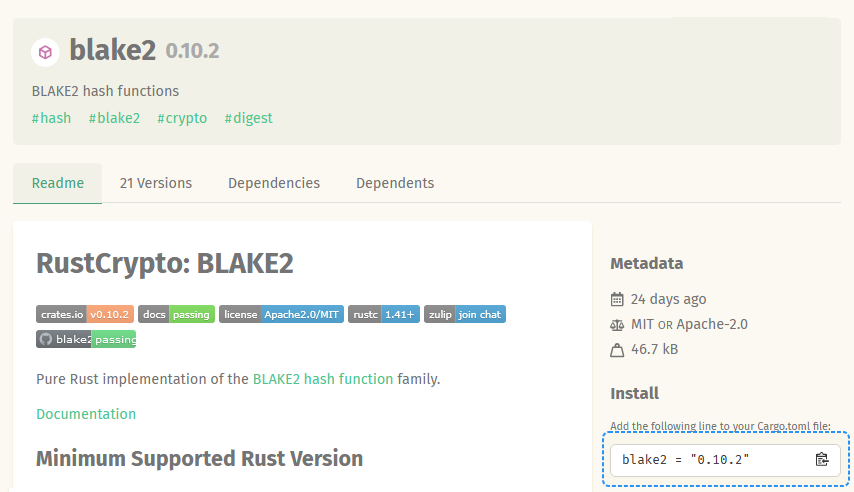The height and width of the screenshot is (492, 854).
Task: Switch to the Readme tab
Action: pos(57,183)
